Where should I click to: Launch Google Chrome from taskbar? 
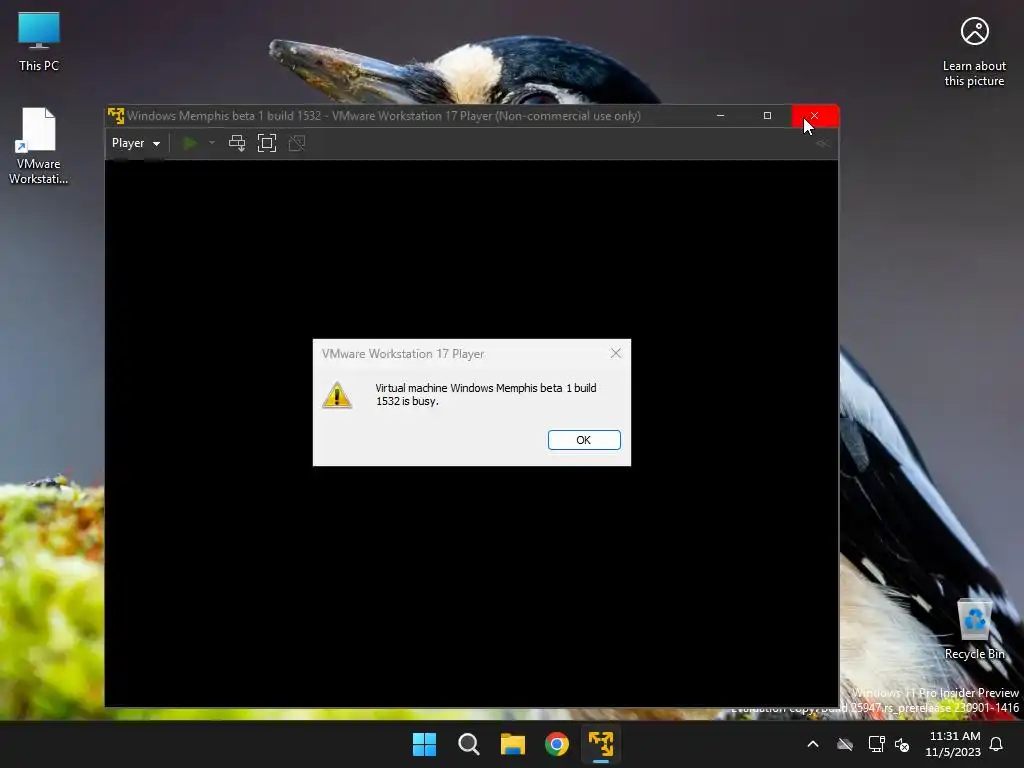pos(557,744)
